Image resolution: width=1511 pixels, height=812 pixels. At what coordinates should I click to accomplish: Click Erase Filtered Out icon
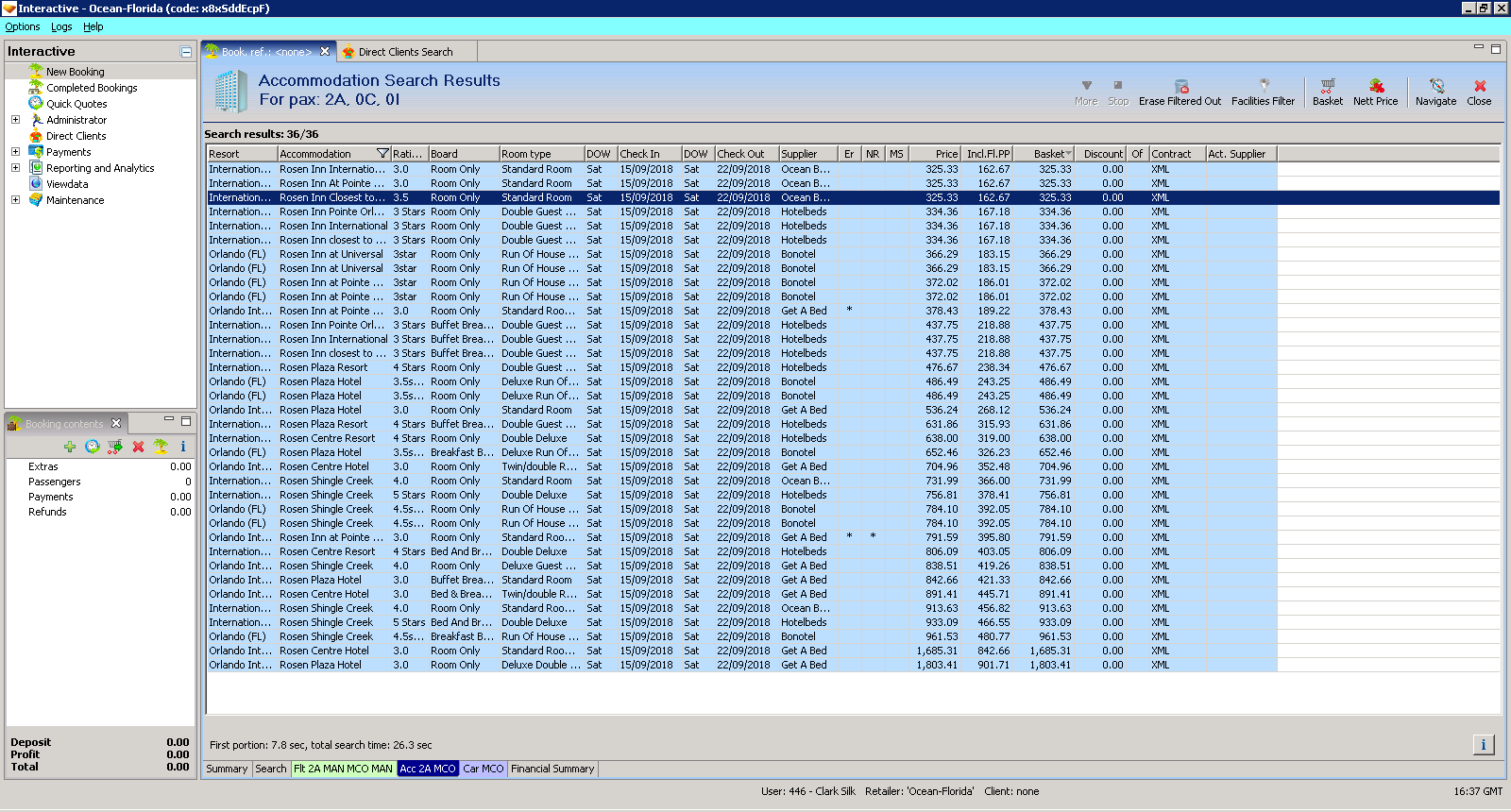point(1180,86)
